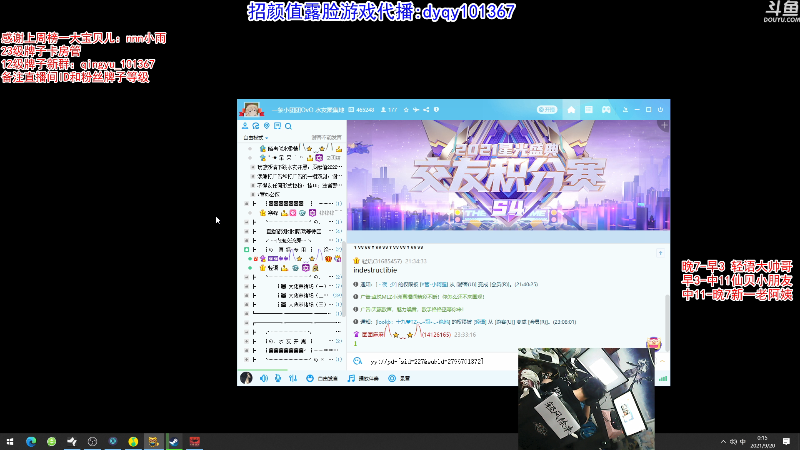
Task: Click the scroll-to-top arrow in chat area
Action: click(660, 253)
